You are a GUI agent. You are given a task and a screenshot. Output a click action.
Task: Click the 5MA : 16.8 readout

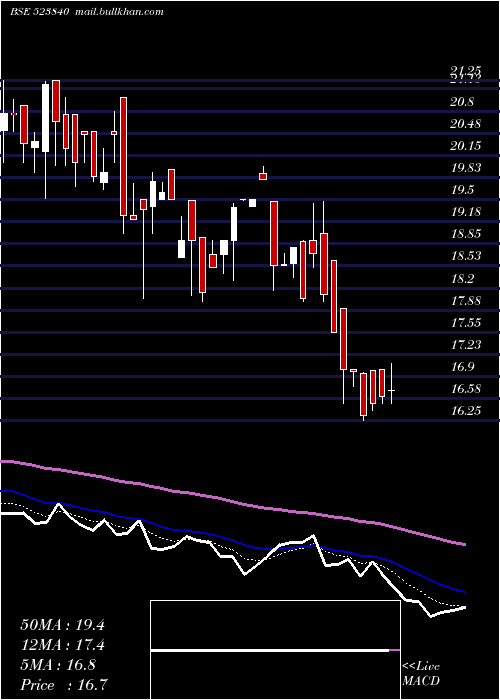point(58,665)
